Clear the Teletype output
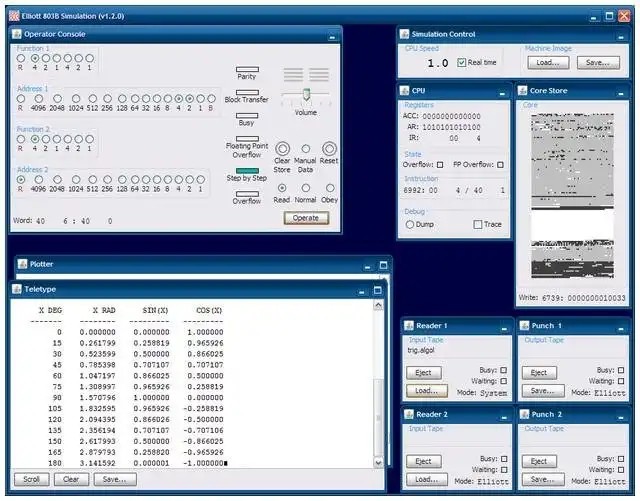This screenshot has height=501, width=640. pyautogui.click(x=71, y=479)
